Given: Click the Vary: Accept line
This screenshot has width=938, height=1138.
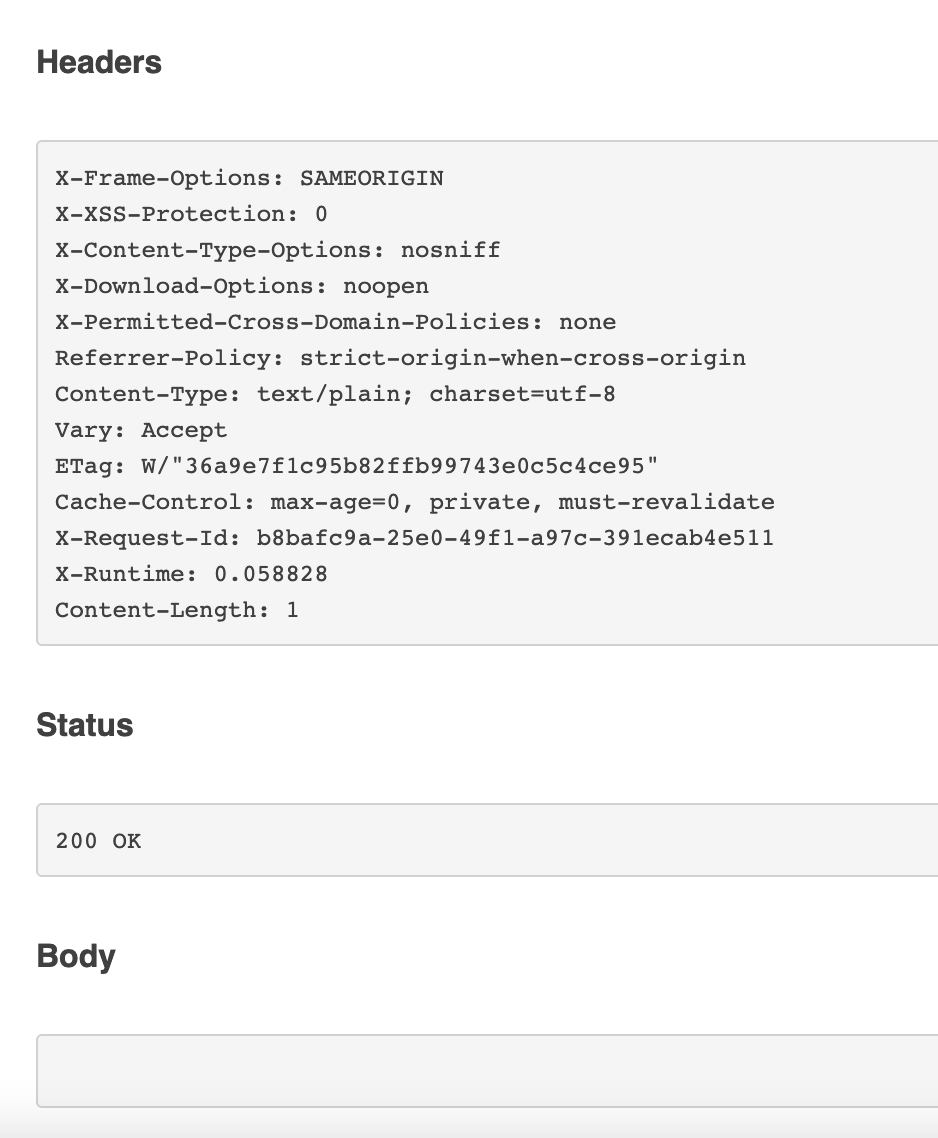Looking at the screenshot, I should coord(141,430).
